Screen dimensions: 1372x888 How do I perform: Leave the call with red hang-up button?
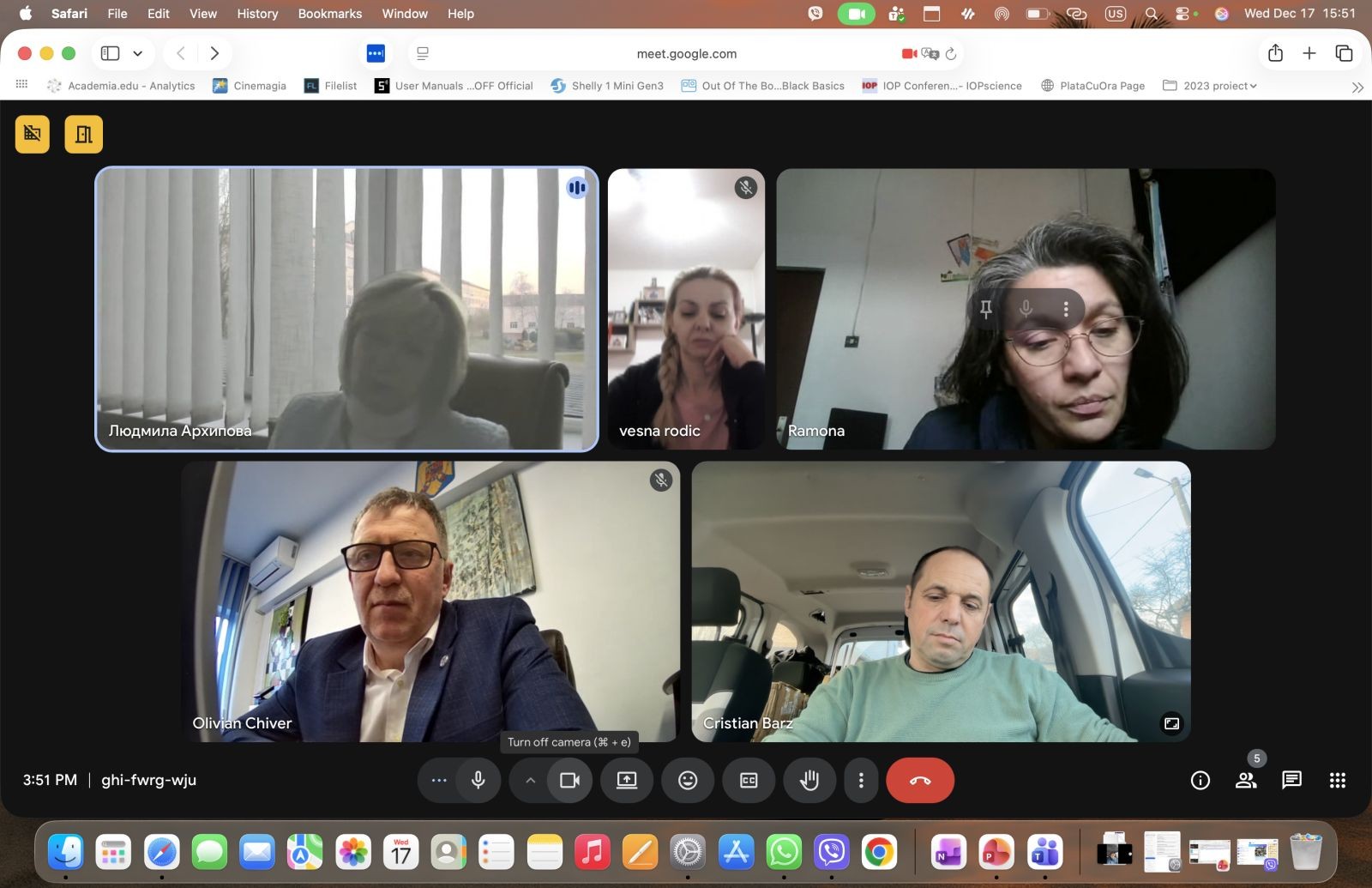tap(919, 780)
